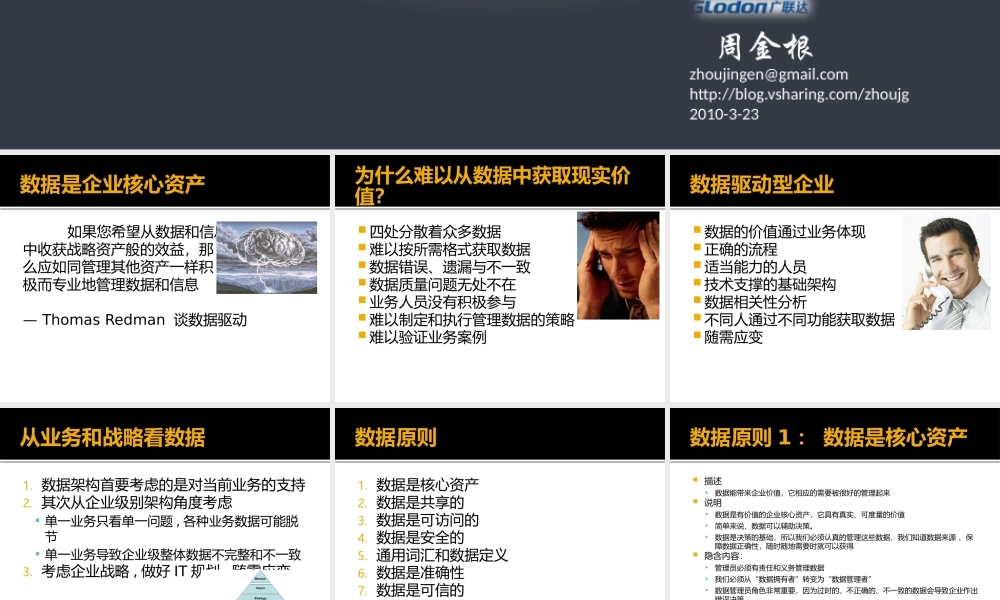The width and height of the screenshot is (1000, 600).
Task: Open the 数据原则 1：数据是核心资产 slide
Action: [x=835, y=504]
